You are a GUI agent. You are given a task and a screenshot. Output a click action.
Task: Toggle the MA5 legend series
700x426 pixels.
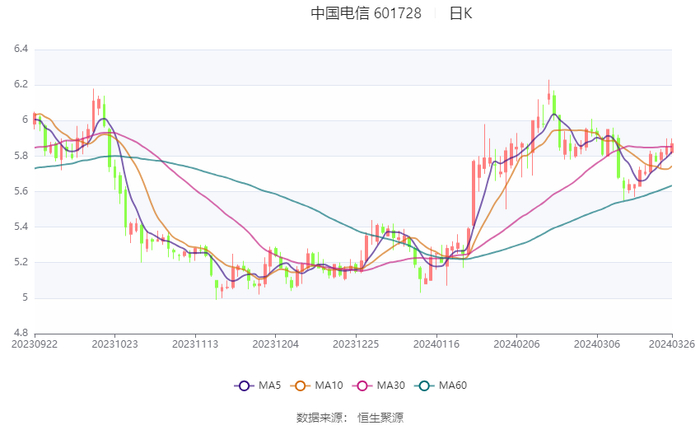tap(258, 385)
